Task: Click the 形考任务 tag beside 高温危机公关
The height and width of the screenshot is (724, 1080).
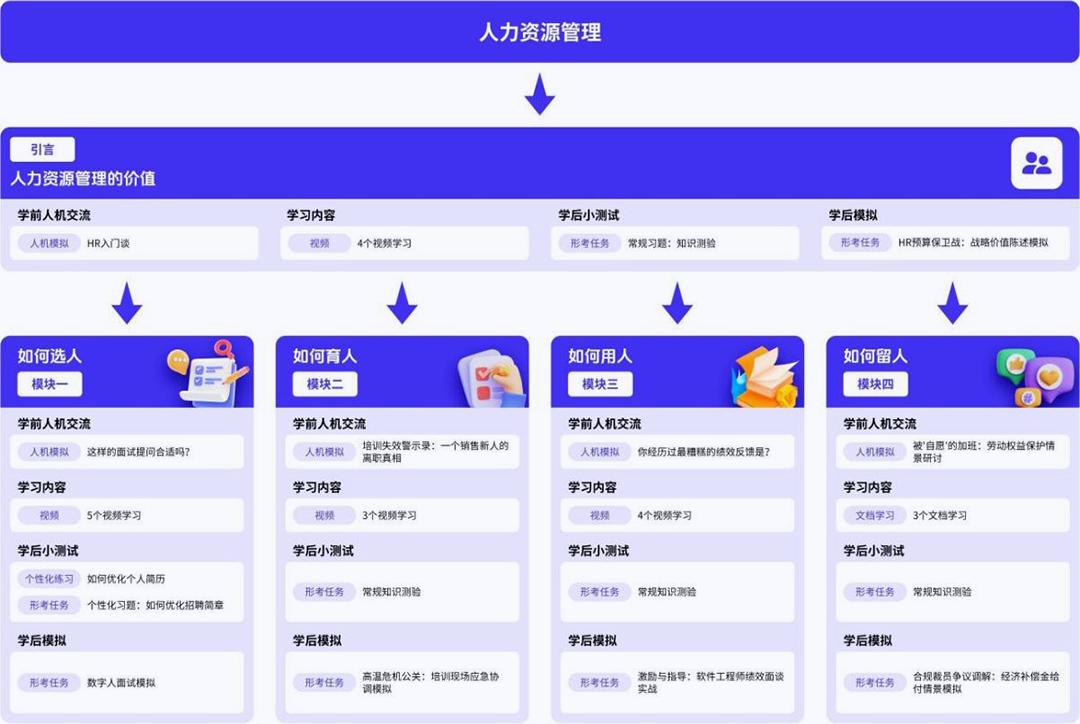Action: click(x=324, y=683)
